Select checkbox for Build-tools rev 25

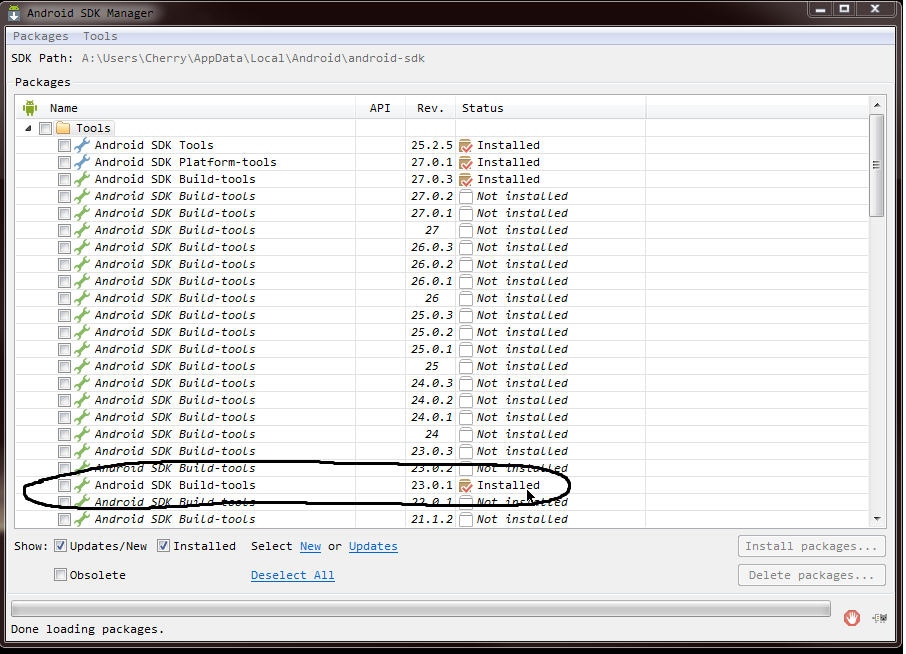click(64, 366)
